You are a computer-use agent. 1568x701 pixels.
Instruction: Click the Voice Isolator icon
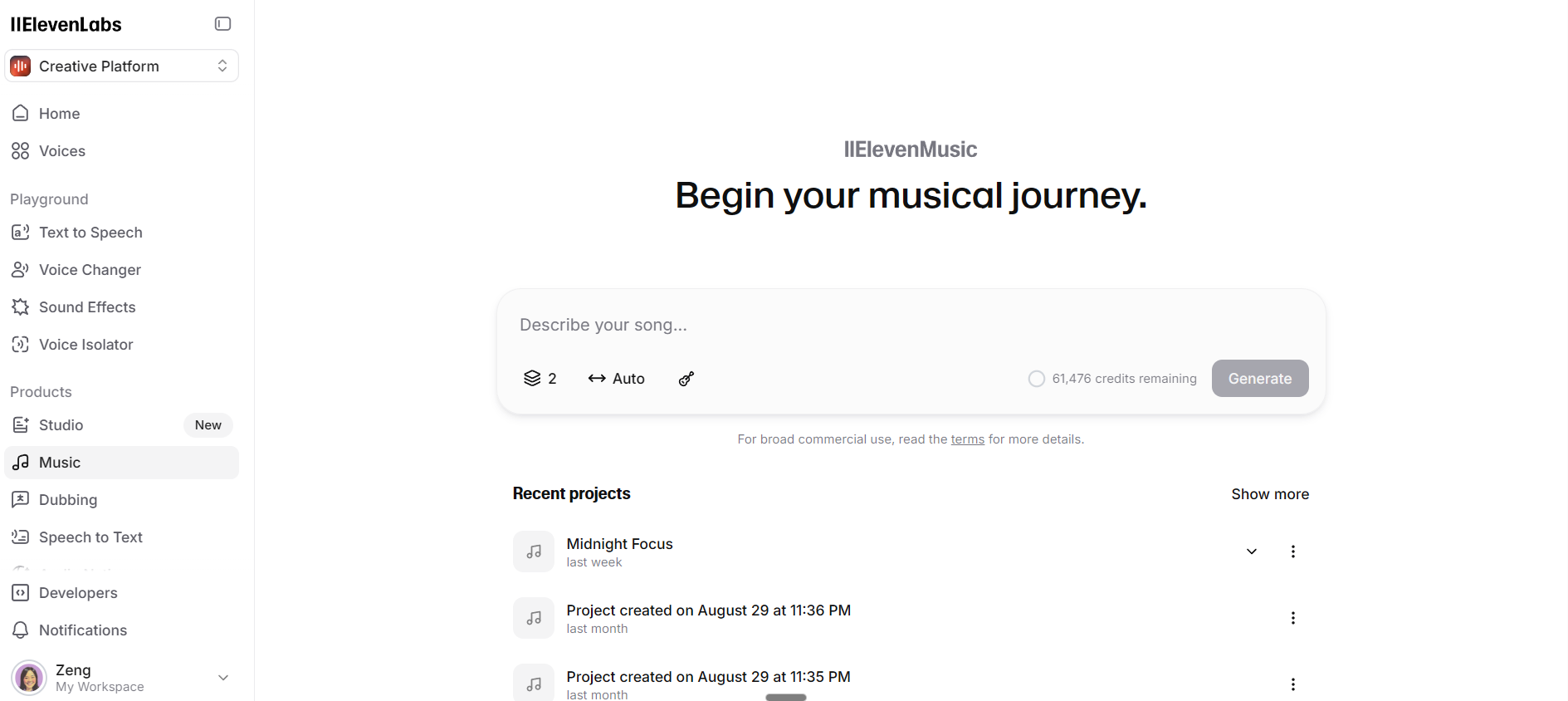(21, 344)
